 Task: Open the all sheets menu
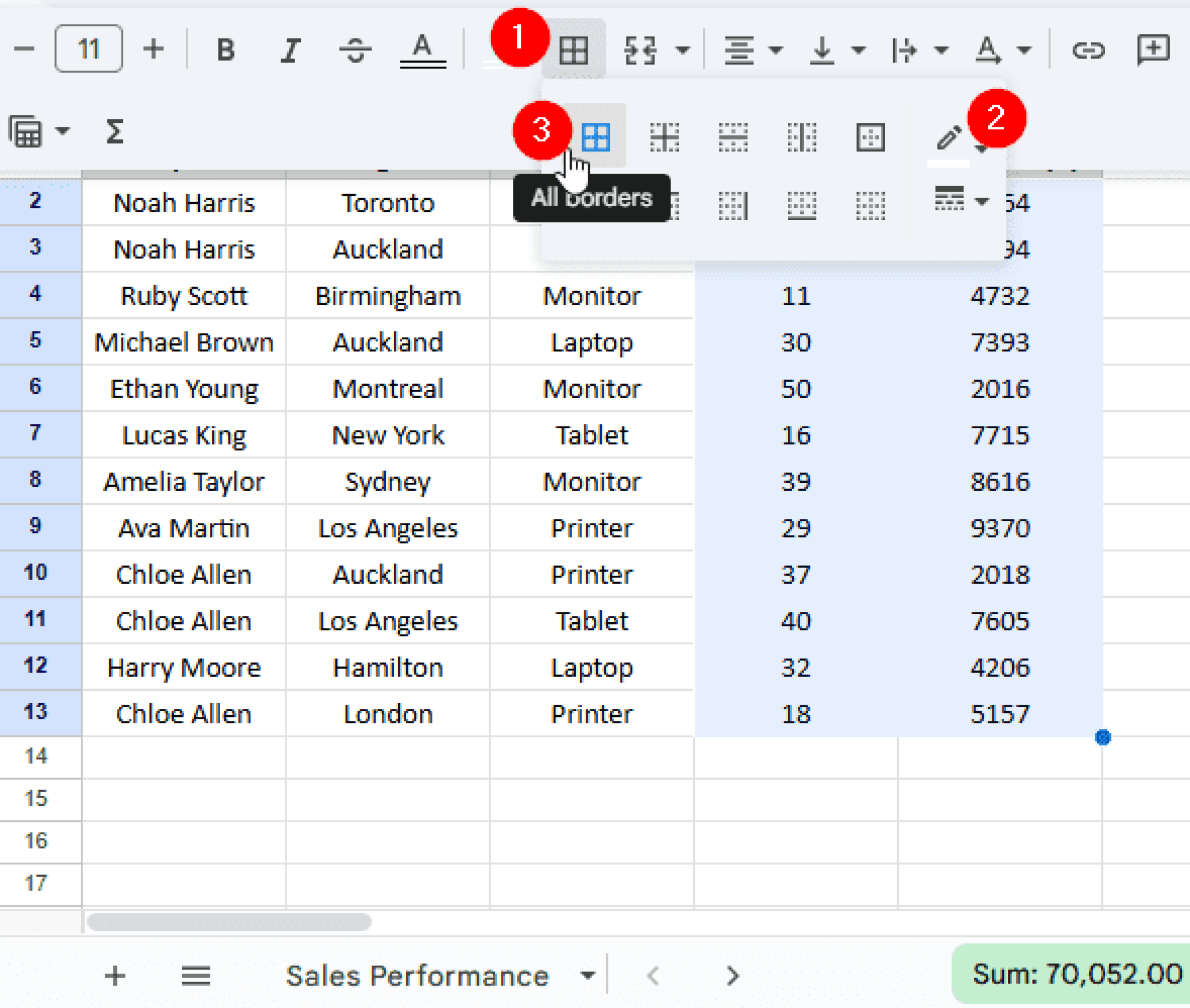point(195,976)
